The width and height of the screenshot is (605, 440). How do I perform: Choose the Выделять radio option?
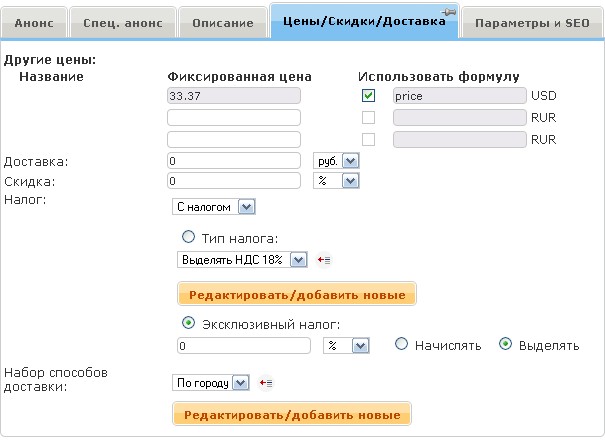pyautogui.click(x=505, y=345)
